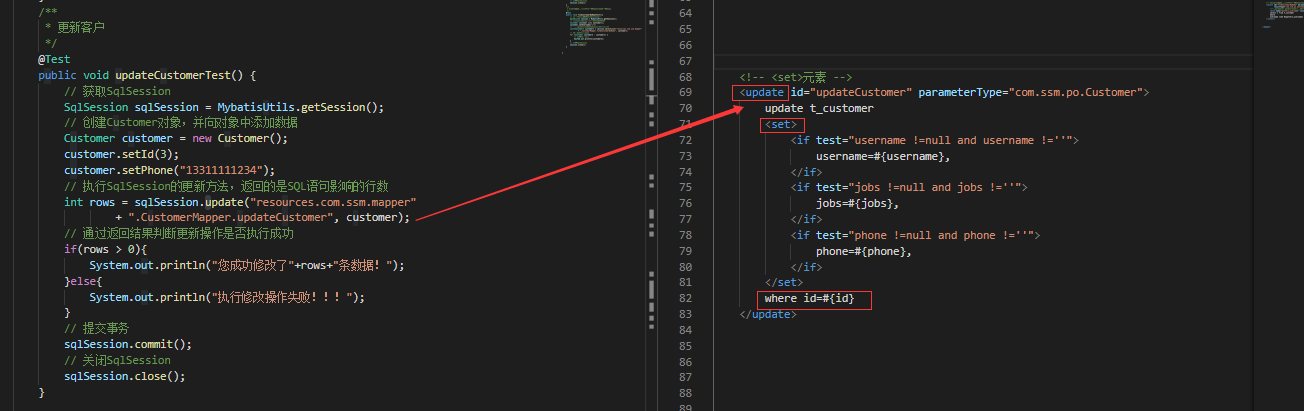This screenshot has width=1304, height=411.
Task: Click the comment about creating Customer object
Action: [181, 123]
